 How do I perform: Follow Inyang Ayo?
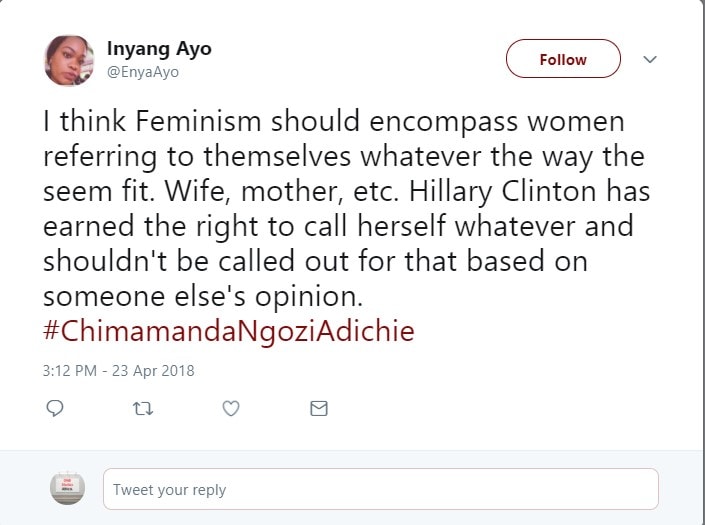pos(563,59)
